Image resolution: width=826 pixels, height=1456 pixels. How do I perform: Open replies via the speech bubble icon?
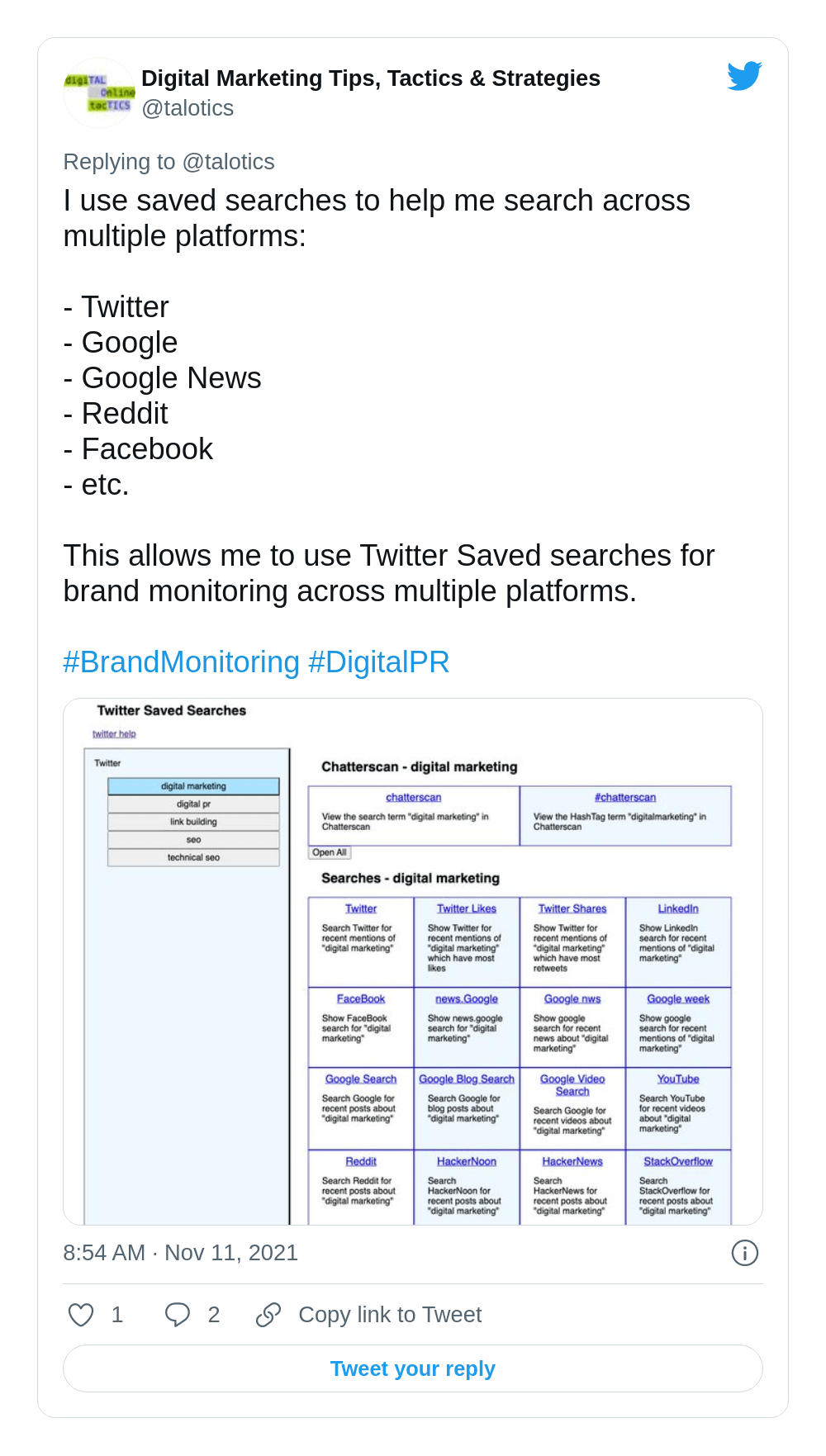point(178,1314)
